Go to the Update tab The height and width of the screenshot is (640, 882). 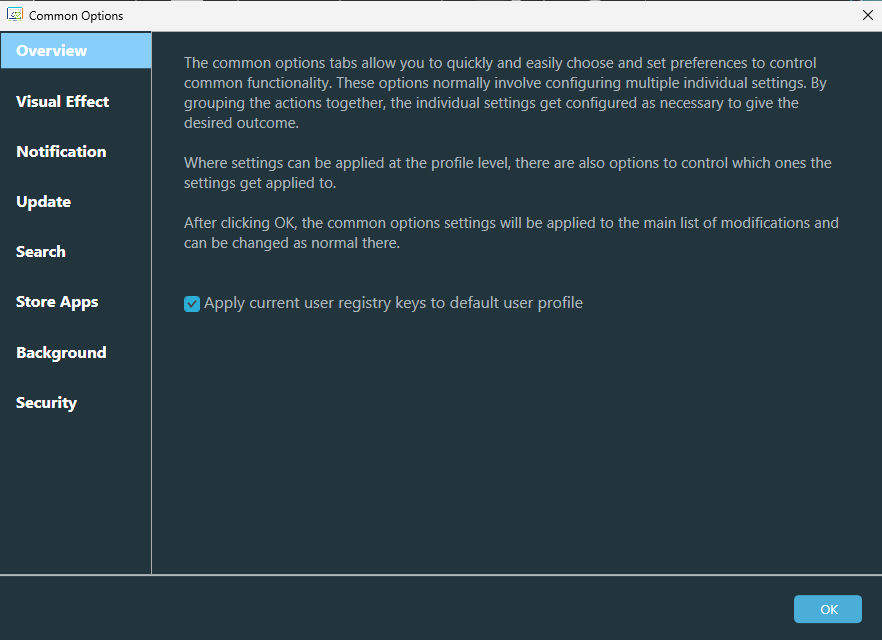tap(43, 202)
